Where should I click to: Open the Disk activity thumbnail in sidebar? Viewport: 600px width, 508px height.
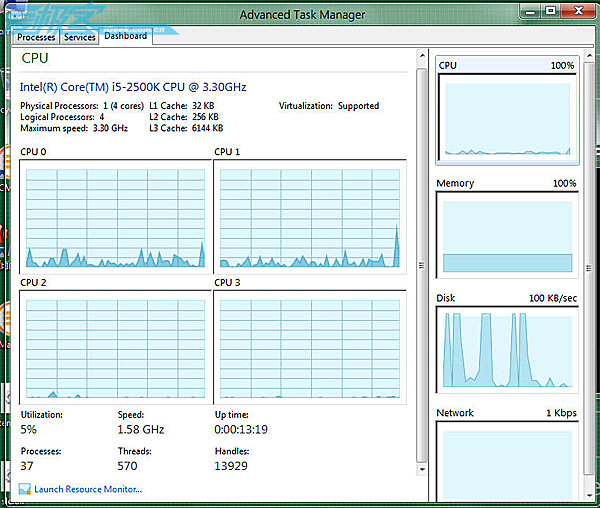click(x=506, y=346)
